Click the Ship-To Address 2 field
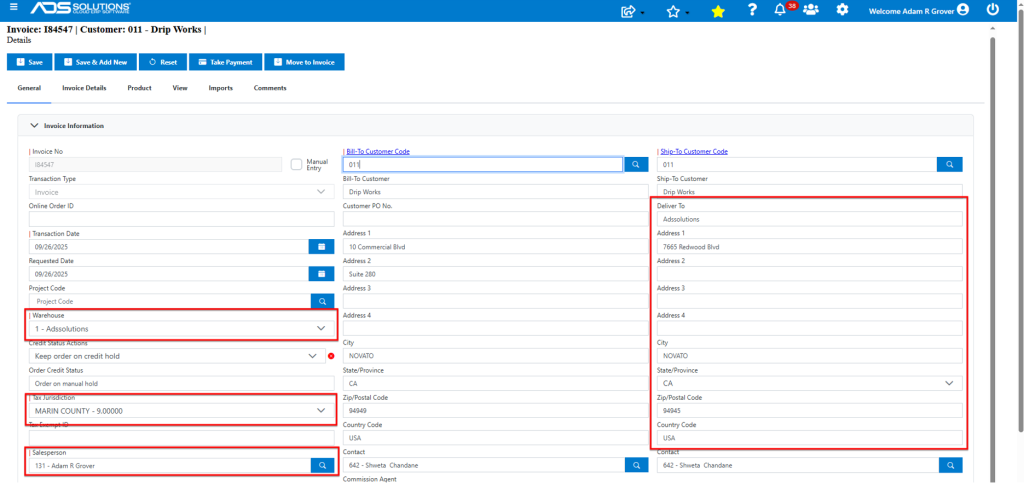Viewport: 1024px width, 483px height. 810,274
